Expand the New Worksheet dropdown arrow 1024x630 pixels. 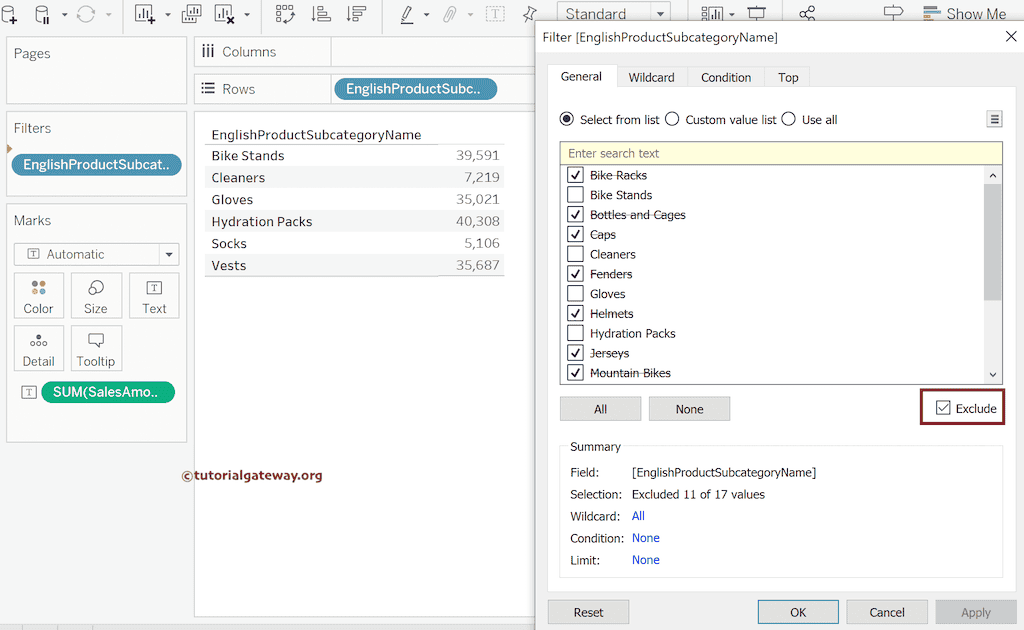168,14
